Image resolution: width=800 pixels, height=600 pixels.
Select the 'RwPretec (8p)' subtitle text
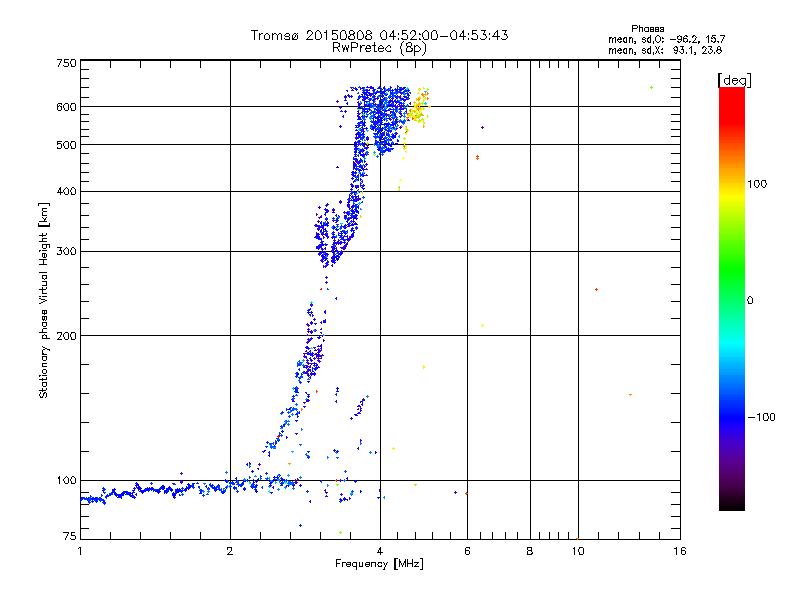379,48
